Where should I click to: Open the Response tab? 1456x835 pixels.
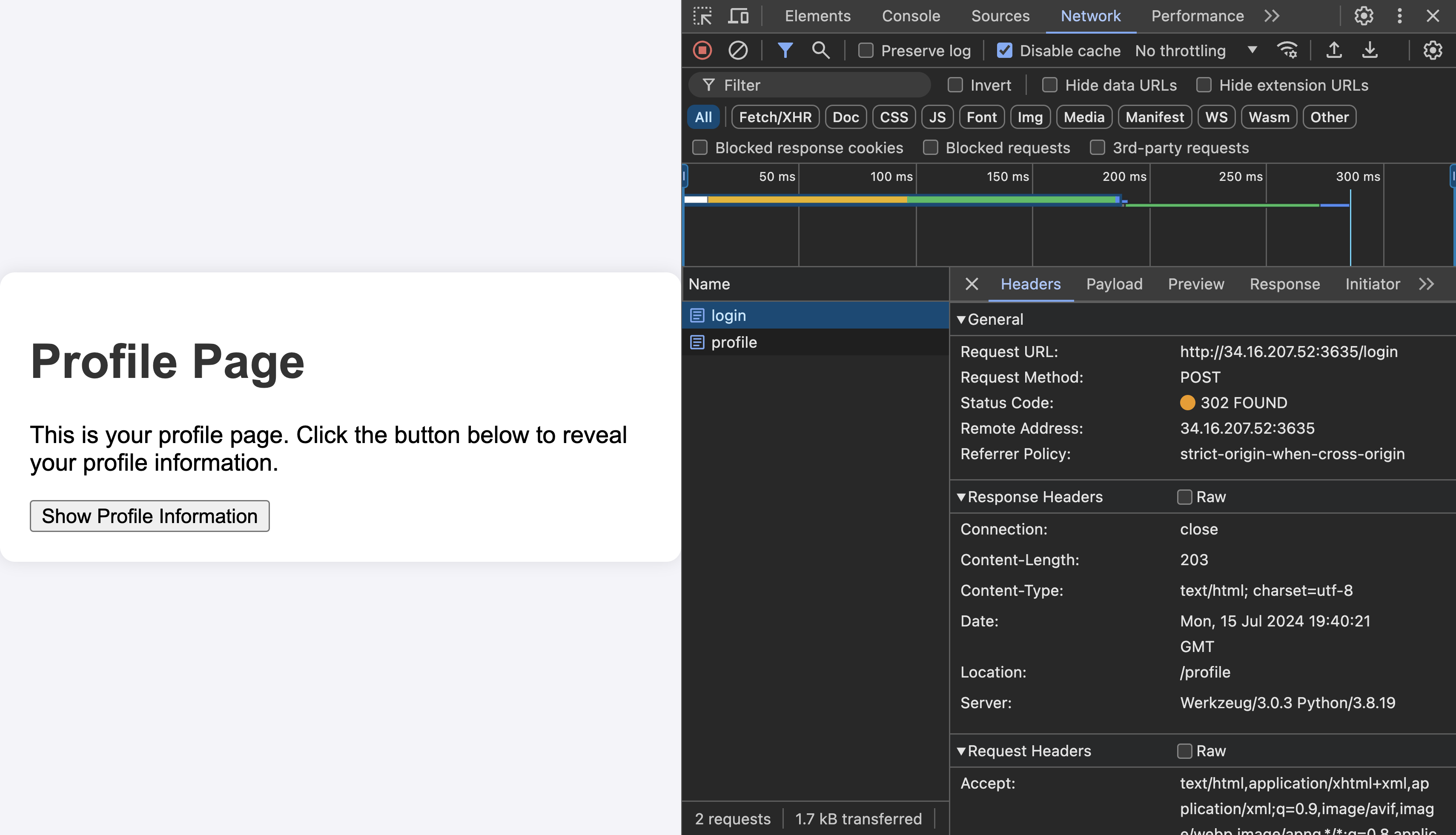[x=1284, y=284]
